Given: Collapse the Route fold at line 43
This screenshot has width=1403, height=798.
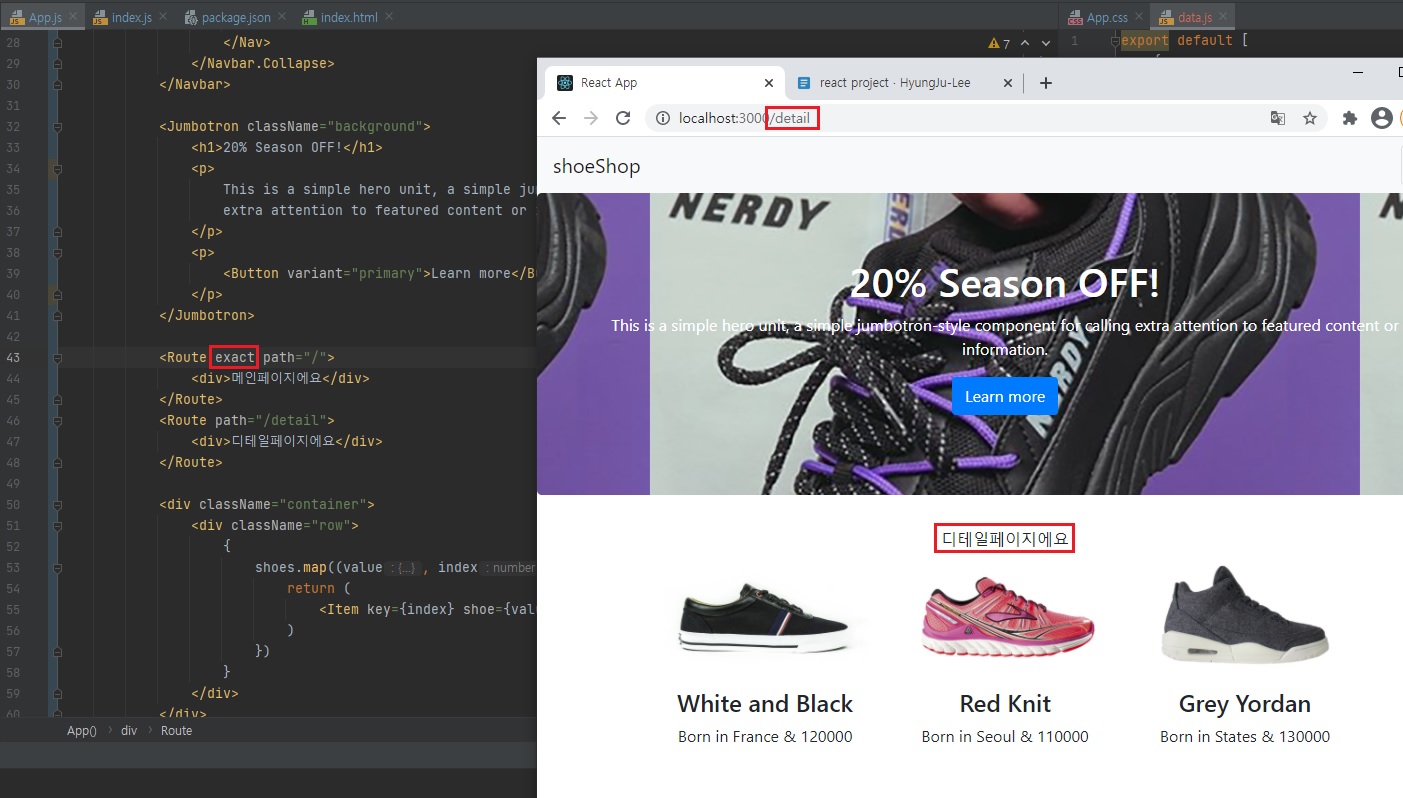Looking at the screenshot, I should pos(57,358).
